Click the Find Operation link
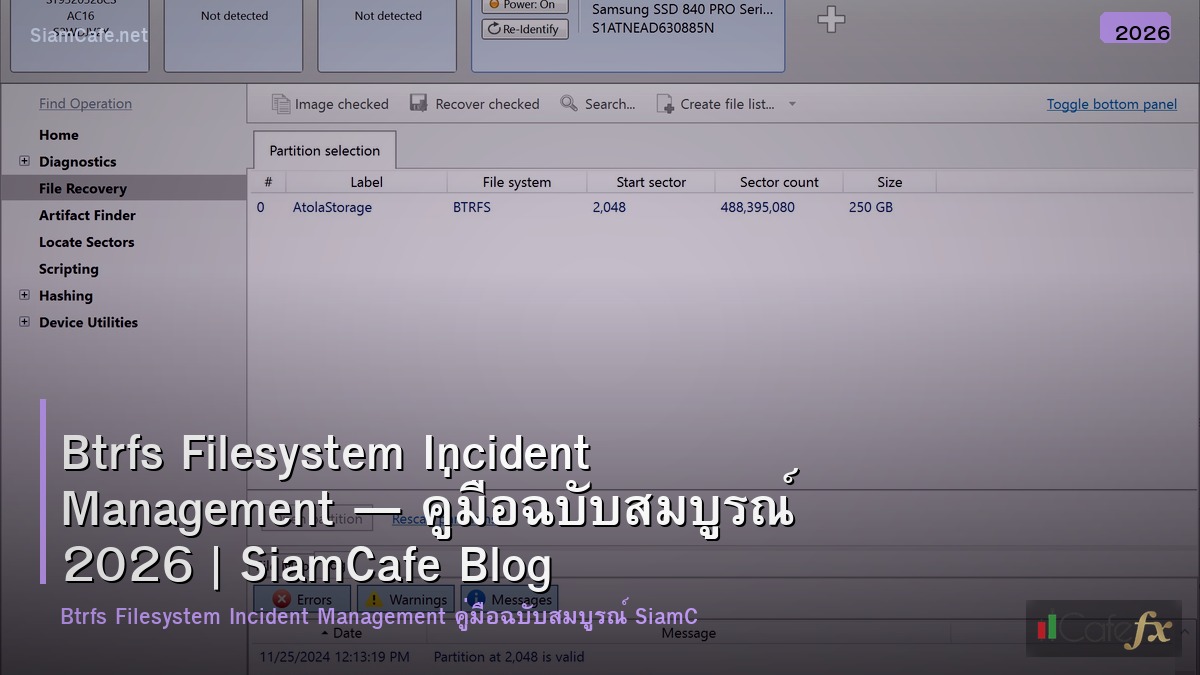Image resolution: width=1200 pixels, height=675 pixels. [x=85, y=103]
